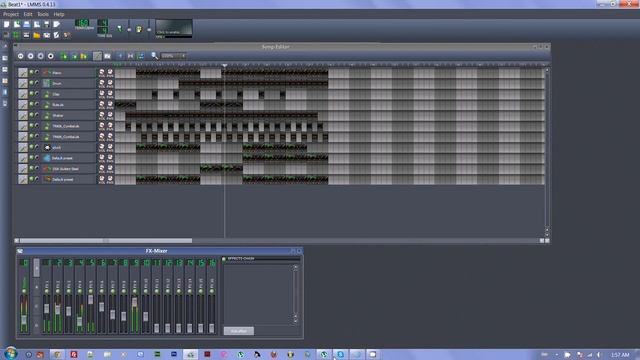The image size is (640, 360).
Task: Select FX channel 9 in the mixer
Action: point(135,296)
